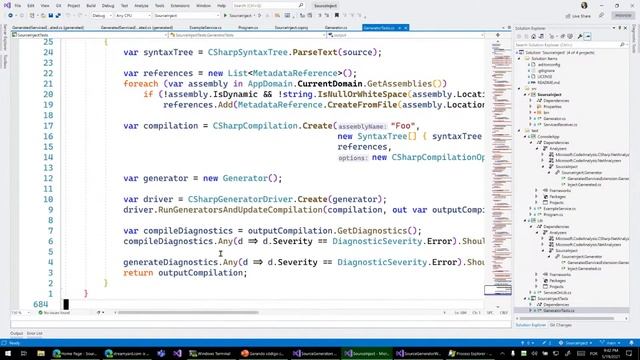
Task: Click the No issues found indicator
Action: (x=53, y=313)
